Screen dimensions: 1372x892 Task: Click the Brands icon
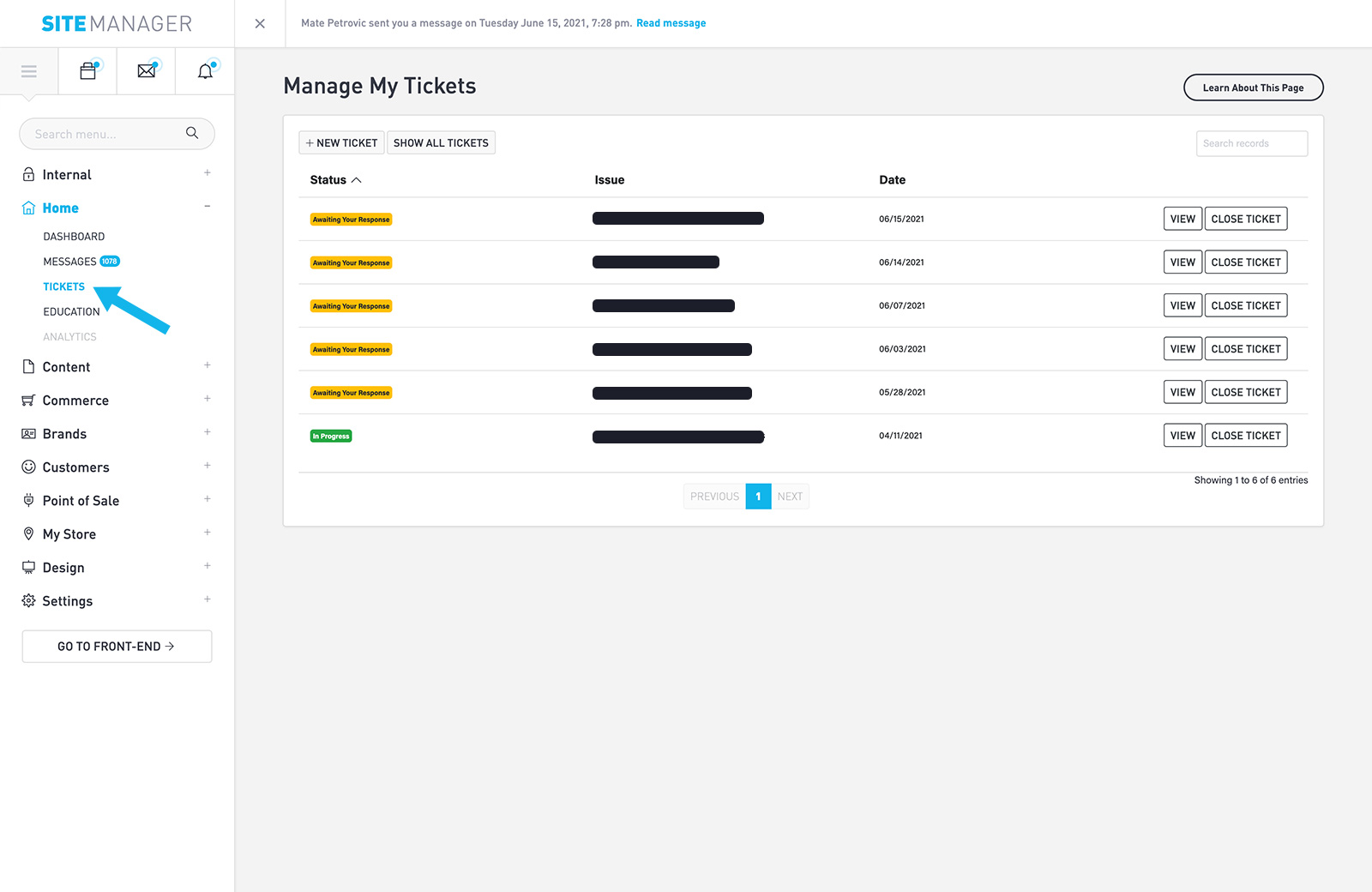pos(28,433)
